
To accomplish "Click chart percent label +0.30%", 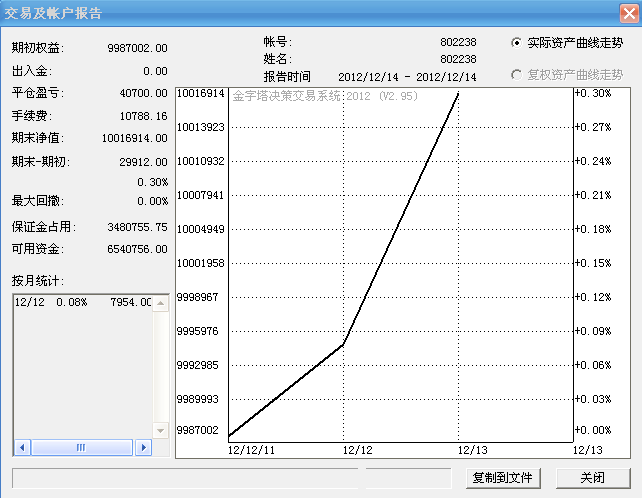I will [x=592, y=93].
